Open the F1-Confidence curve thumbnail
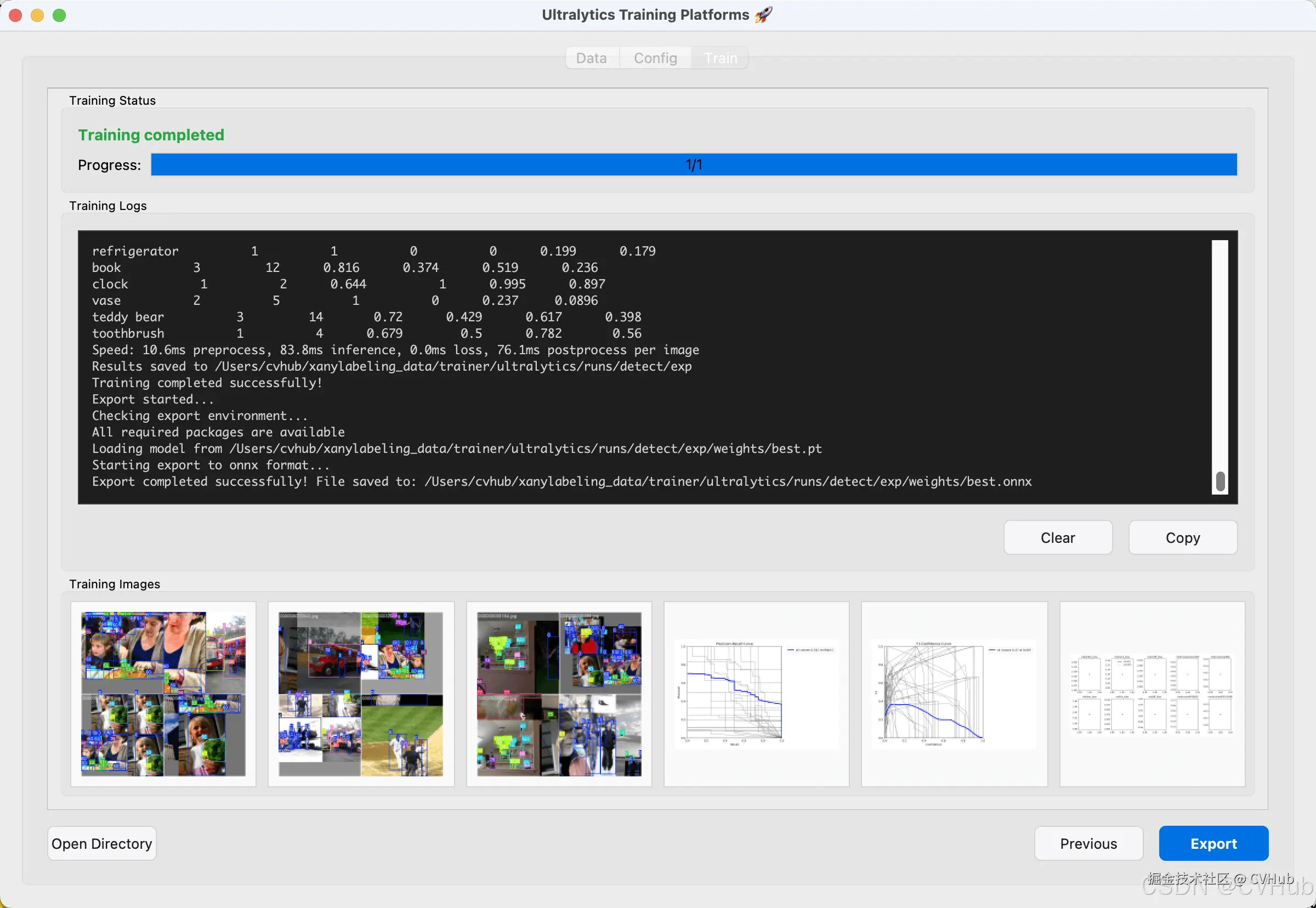Image resolution: width=1316 pixels, height=908 pixels. click(x=954, y=694)
